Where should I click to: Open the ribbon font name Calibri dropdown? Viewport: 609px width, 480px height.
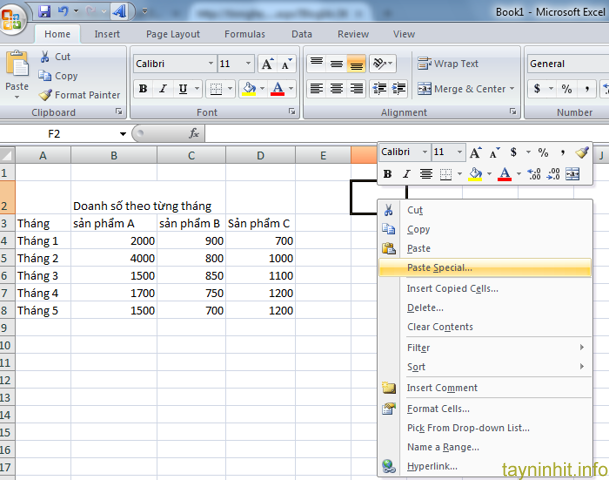point(210,64)
